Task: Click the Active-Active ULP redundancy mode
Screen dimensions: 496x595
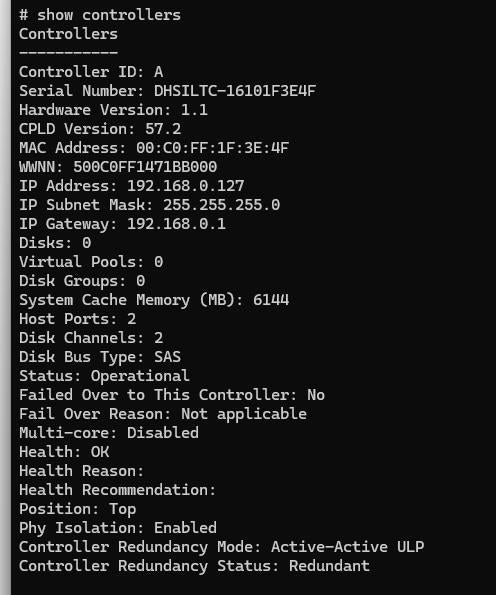Action: pyautogui.click(x=347, y=547)
